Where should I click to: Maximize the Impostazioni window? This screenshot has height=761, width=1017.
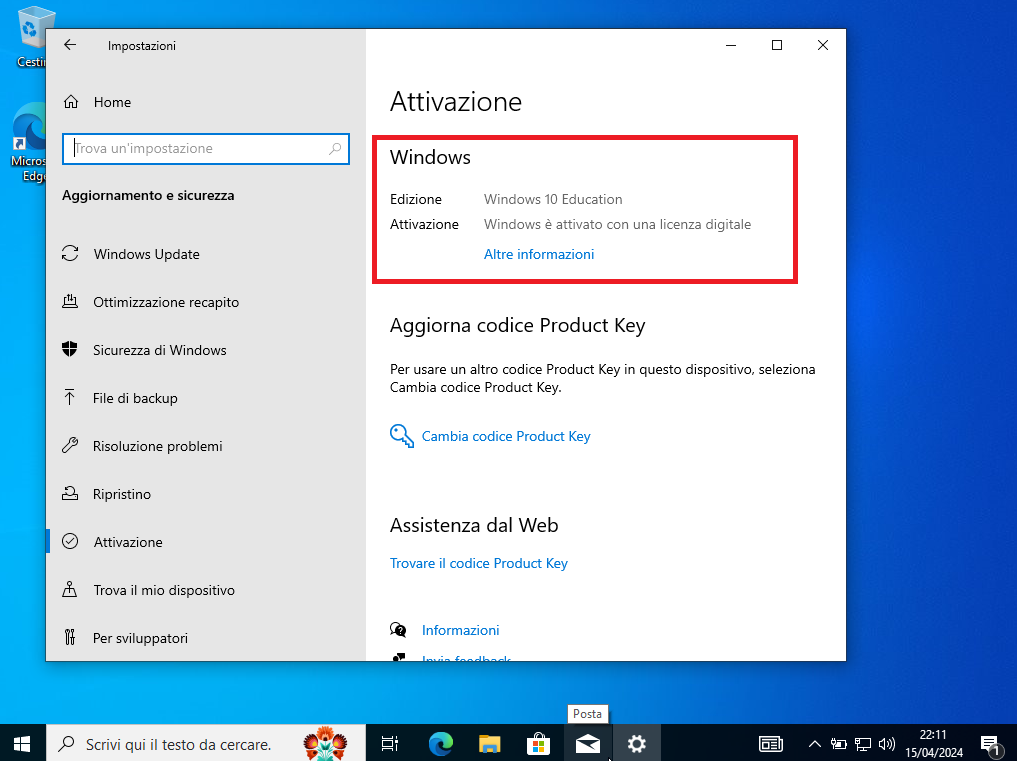coord(777,45)
